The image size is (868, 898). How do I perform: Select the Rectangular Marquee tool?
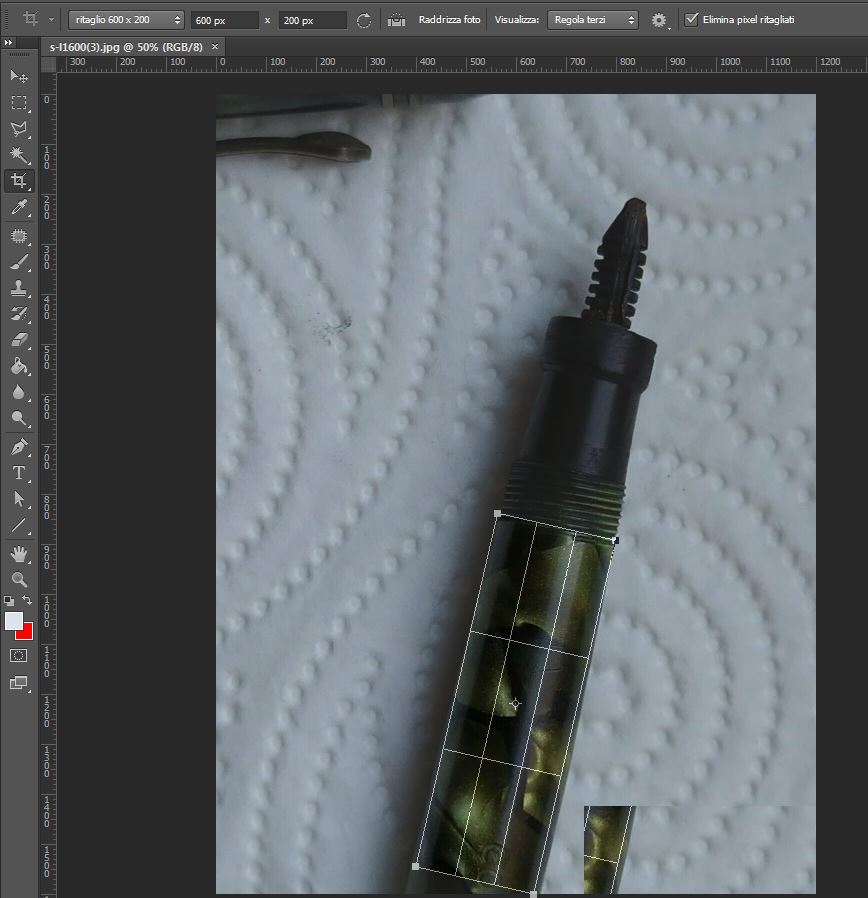[x=18, y=102]
